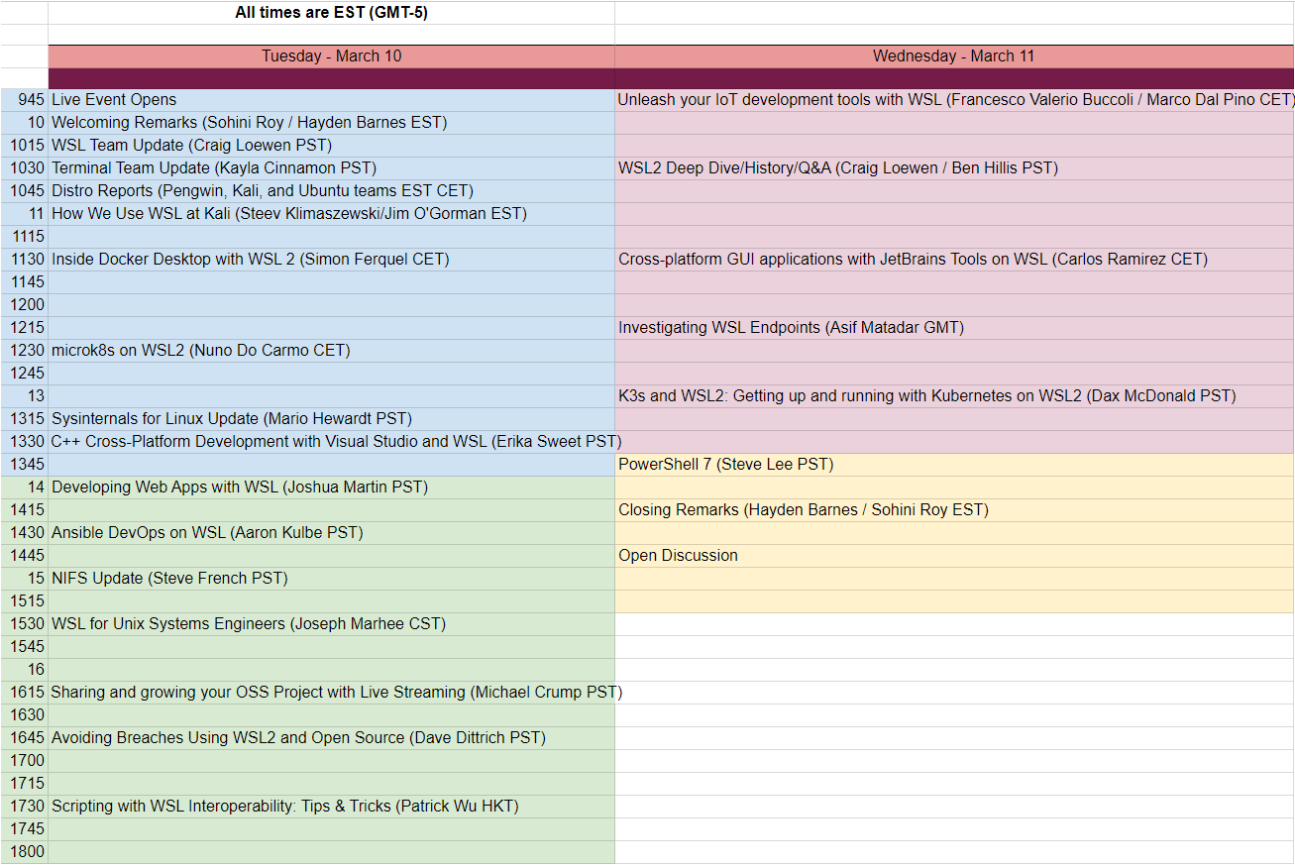
Task: Select the 1115 time cell
Action: tap(24, 237)
